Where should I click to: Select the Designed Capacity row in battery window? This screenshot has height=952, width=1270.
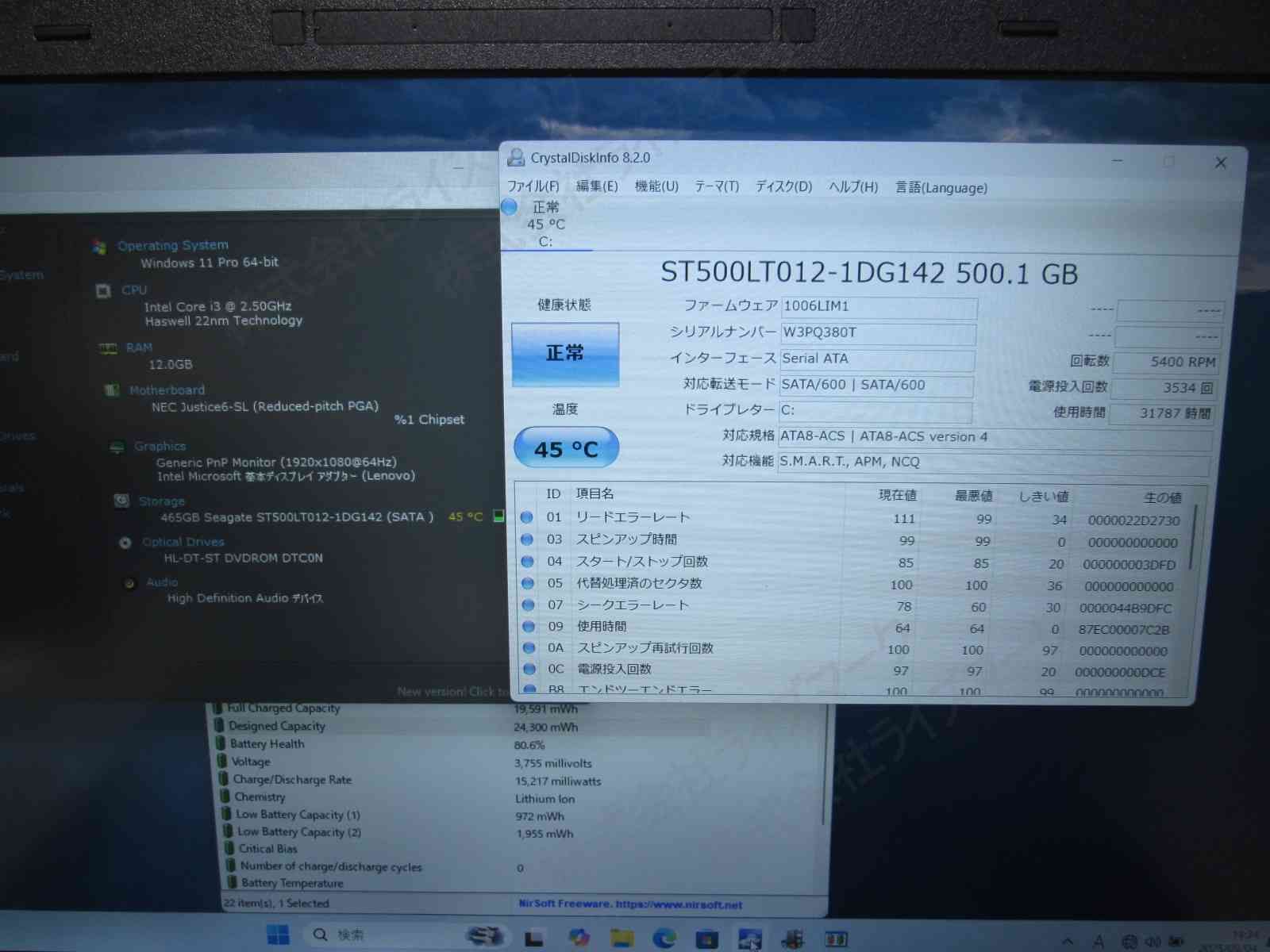click(520, 727)
